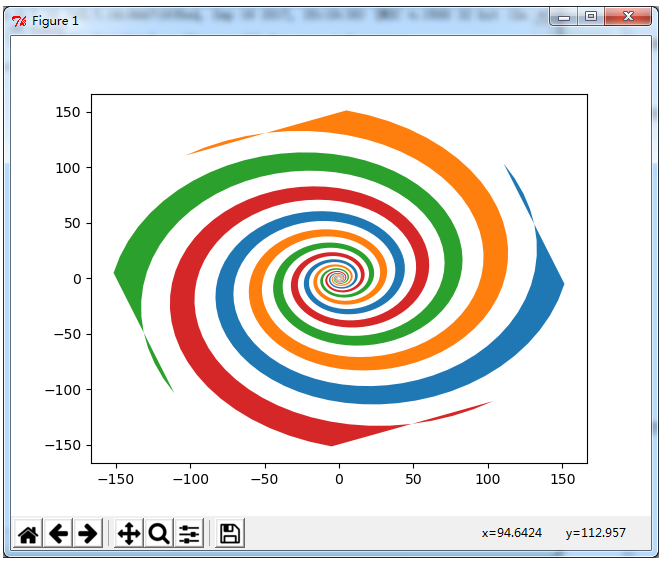Click the outermost green spiral arm
Image resolution: width=666 pixels, height=565 pixels.
click(x=170, y=200)
